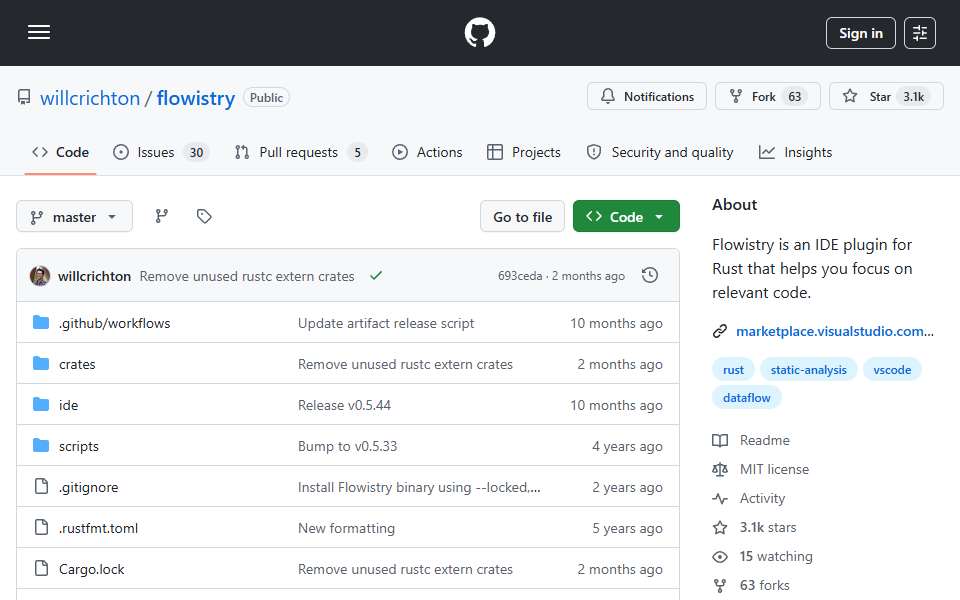Open the MIT license link text
This screenshot has width=960, height=600.
click(x=774, y=470)
